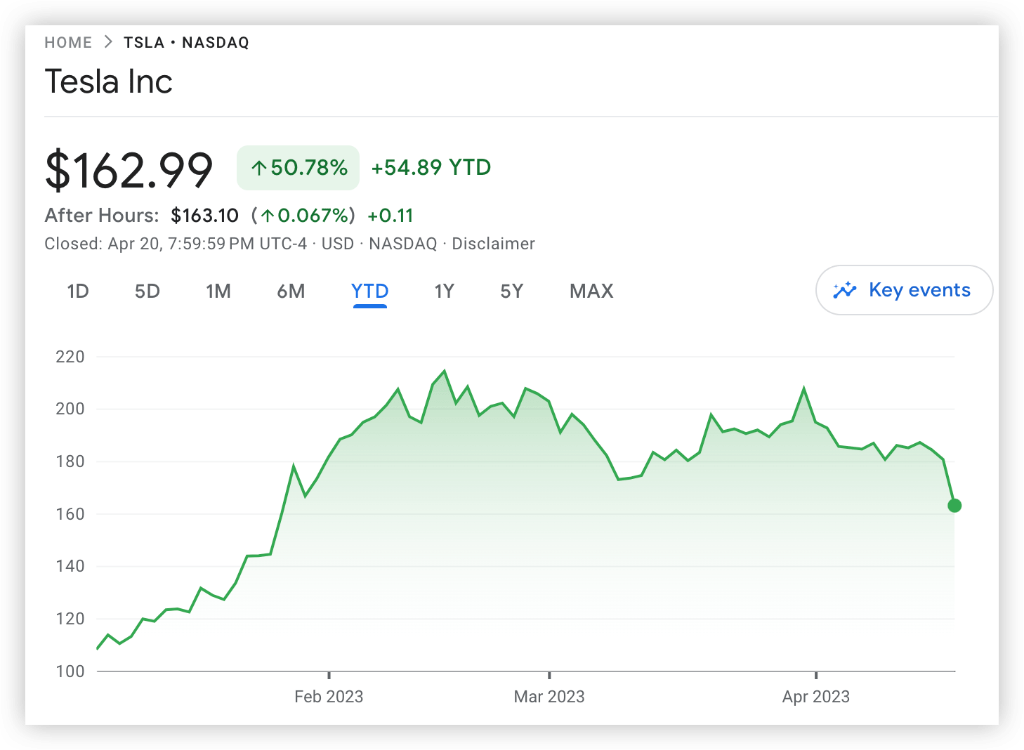Display the MAX range chart
The height and width of the screenshot is (750, 1024).
(x=591, y=292)
